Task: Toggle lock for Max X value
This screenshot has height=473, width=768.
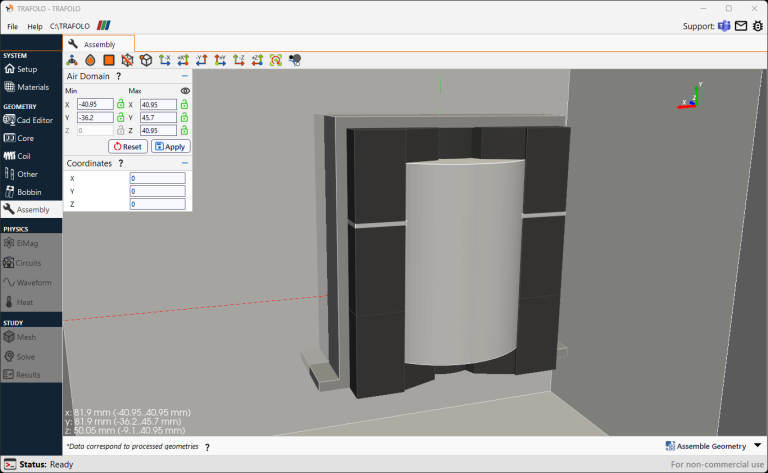Action: pyautogui.click(x=184, y=104)
